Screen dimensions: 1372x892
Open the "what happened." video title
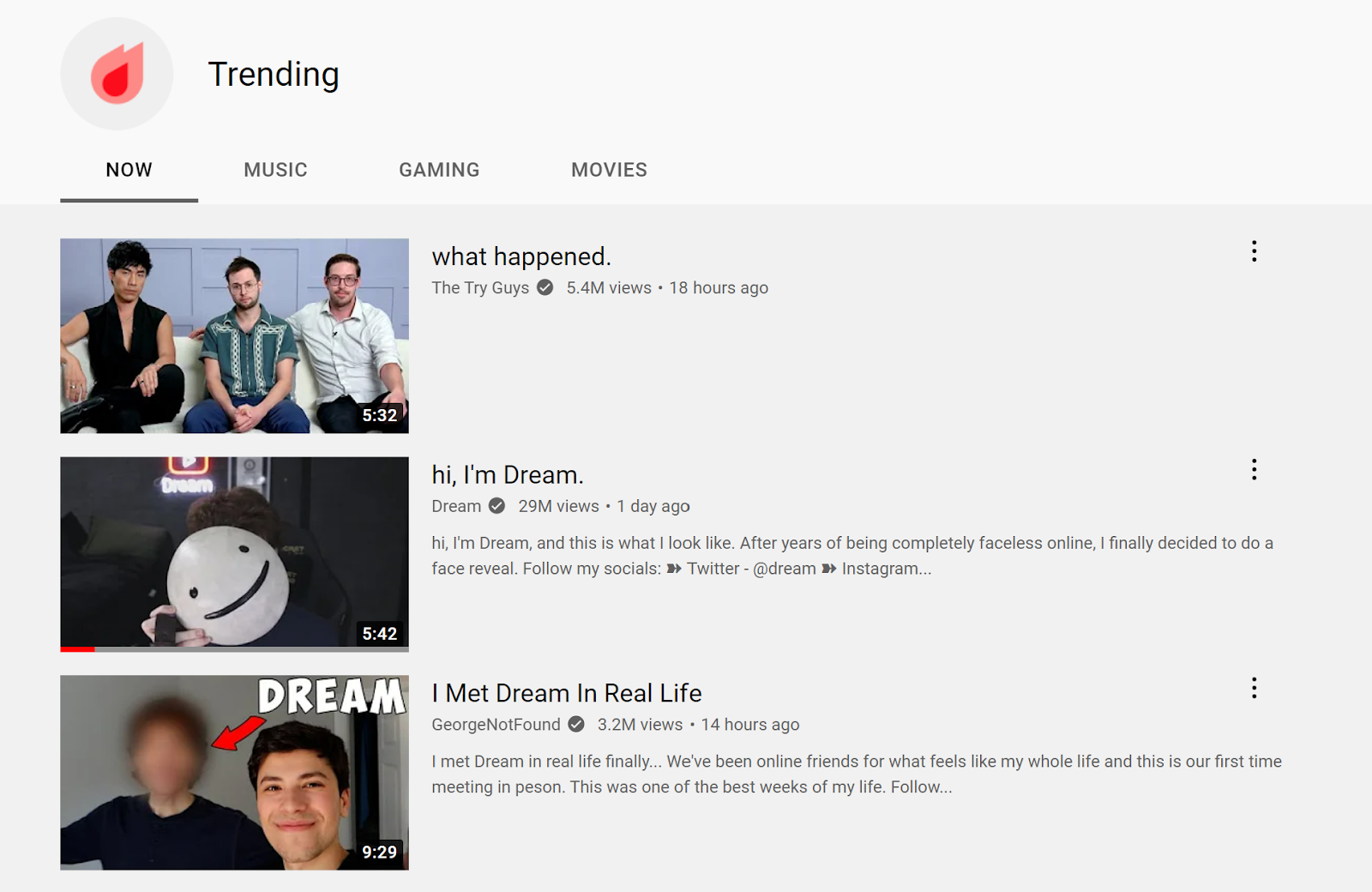click(x=521, y=256)
